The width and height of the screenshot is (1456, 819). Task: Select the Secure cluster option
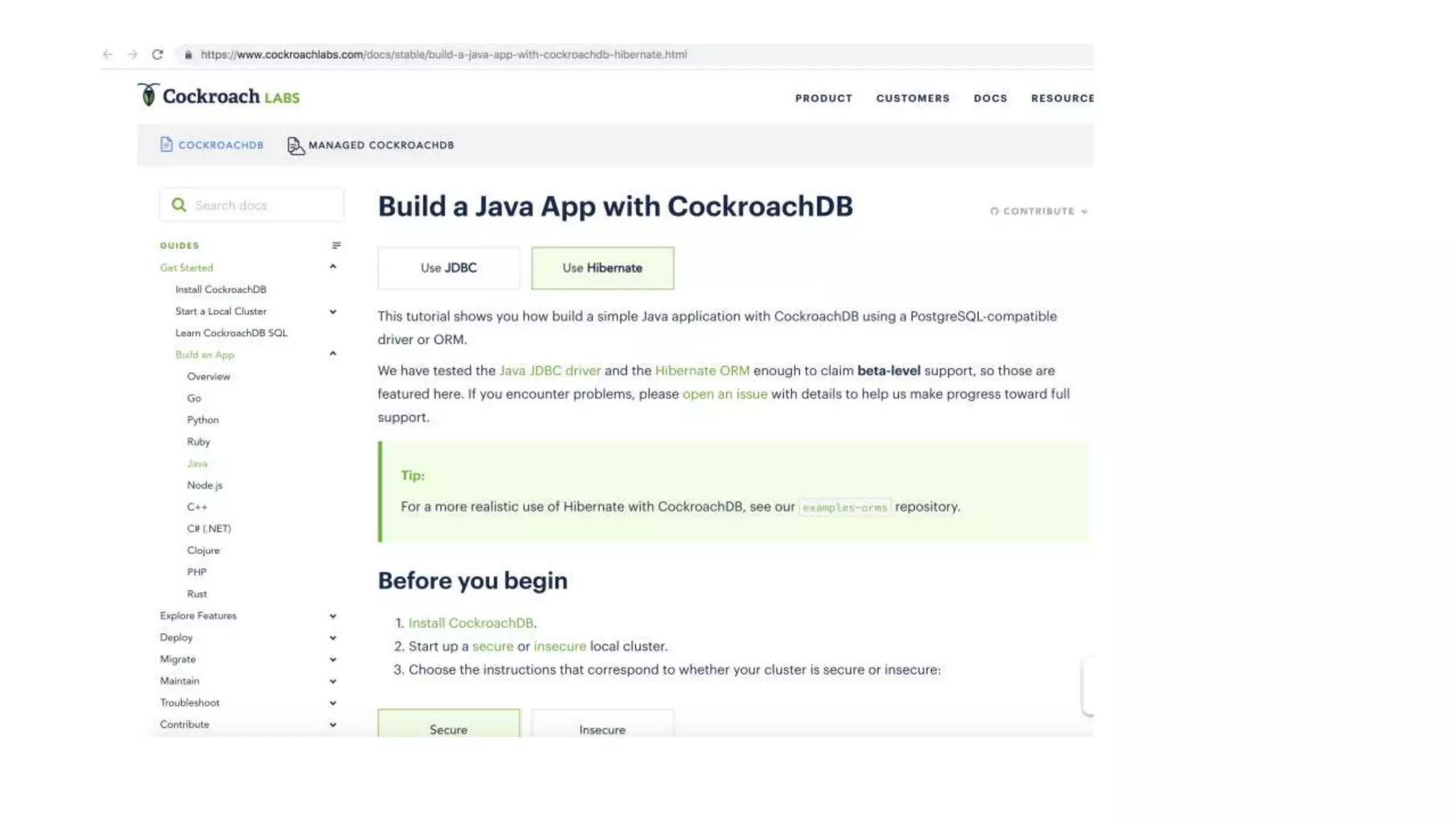pyautogui.click(x=449, y=724)
